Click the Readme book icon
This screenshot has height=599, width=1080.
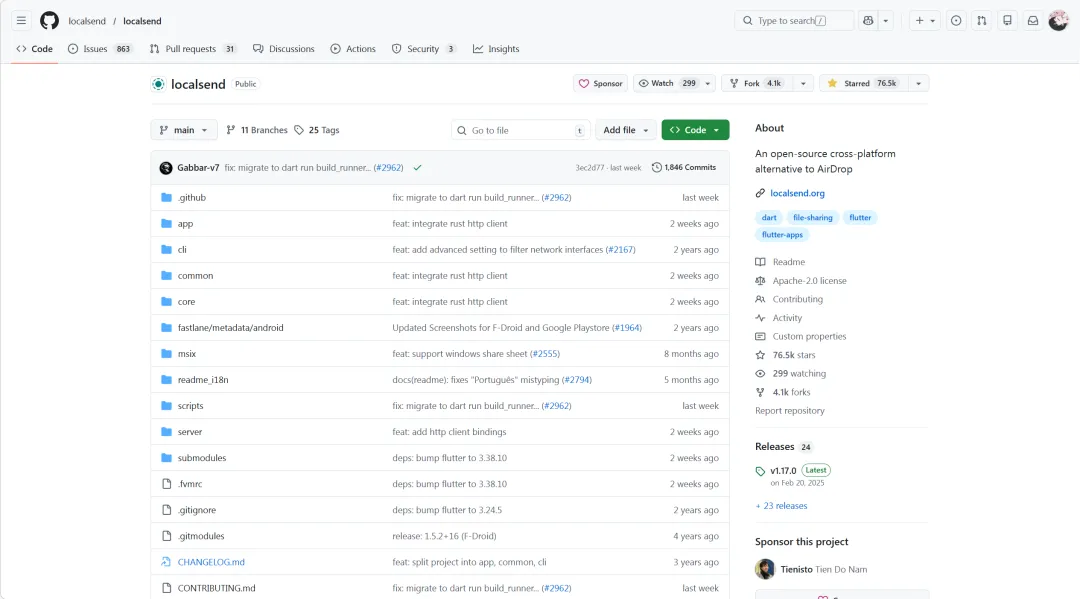point(760,262)
